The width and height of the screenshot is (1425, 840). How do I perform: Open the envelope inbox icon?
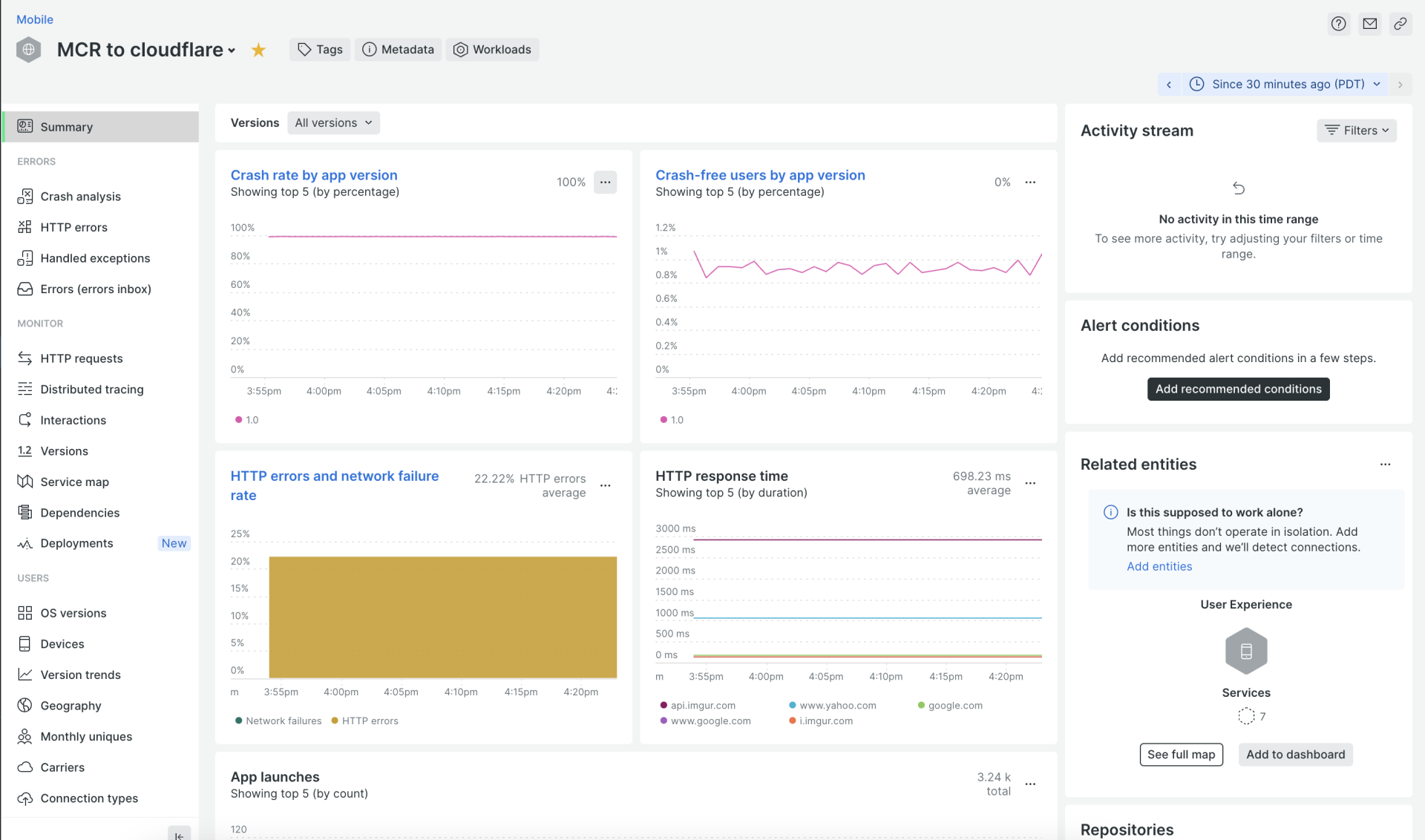click(x=1369, y=23)
